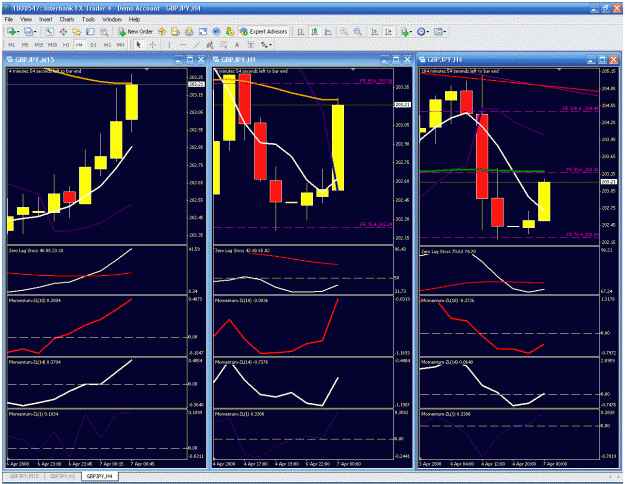Expand the Profiles dropdown arrow

[x=35, y=32]
